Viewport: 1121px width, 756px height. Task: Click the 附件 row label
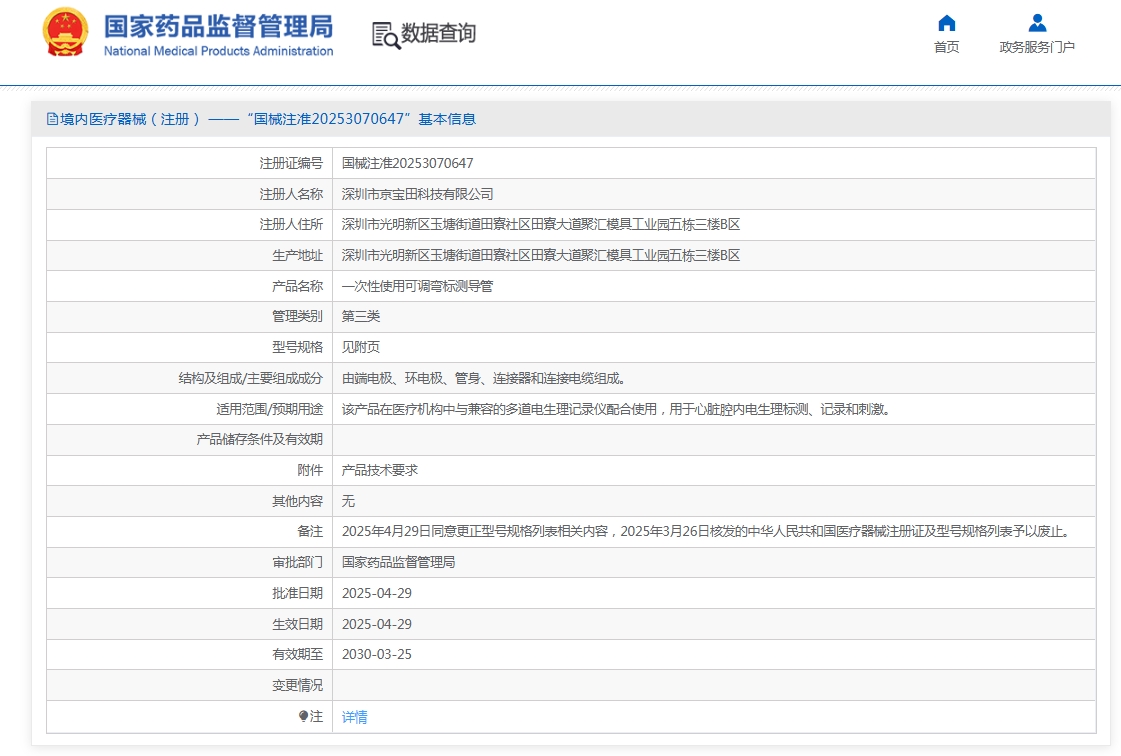tap(310, 470)
